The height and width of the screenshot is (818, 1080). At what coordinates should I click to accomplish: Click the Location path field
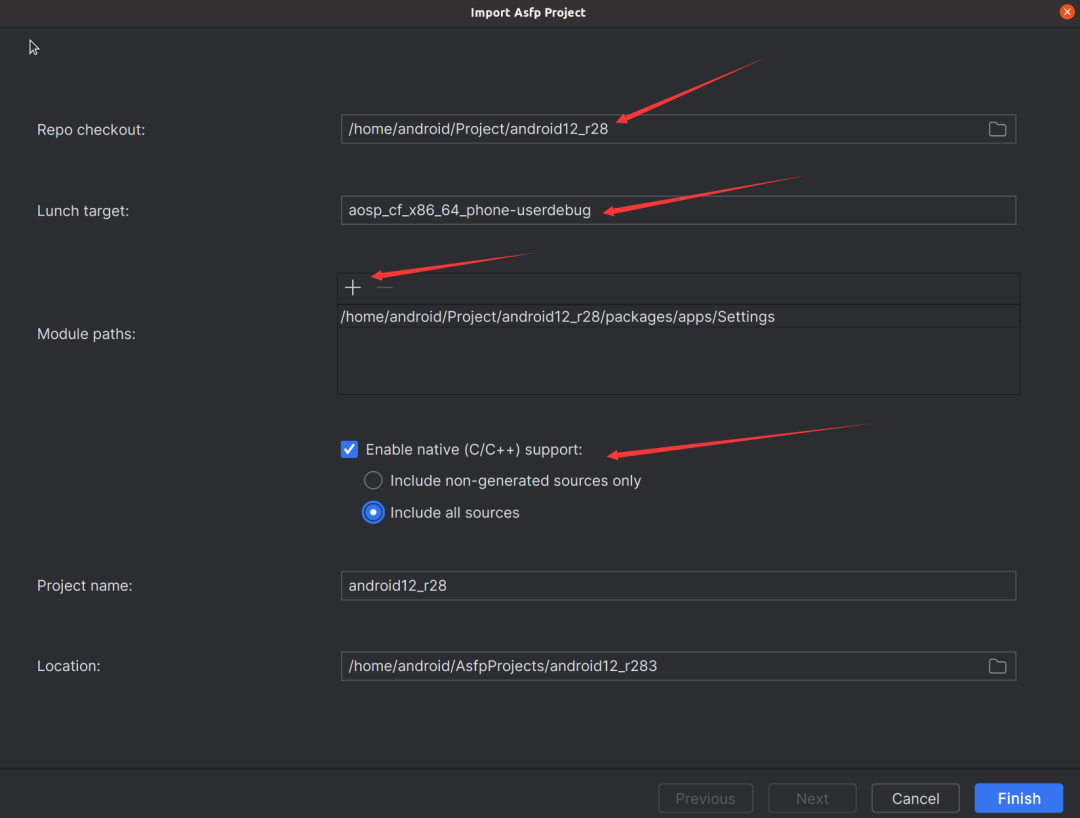(678, 666)
